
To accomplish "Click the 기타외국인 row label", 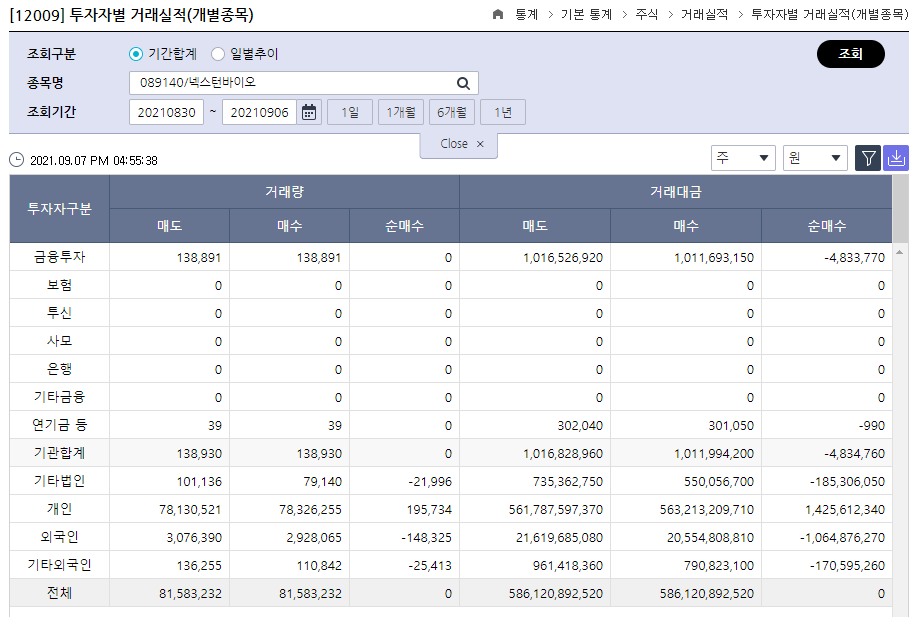I will 60,566.
